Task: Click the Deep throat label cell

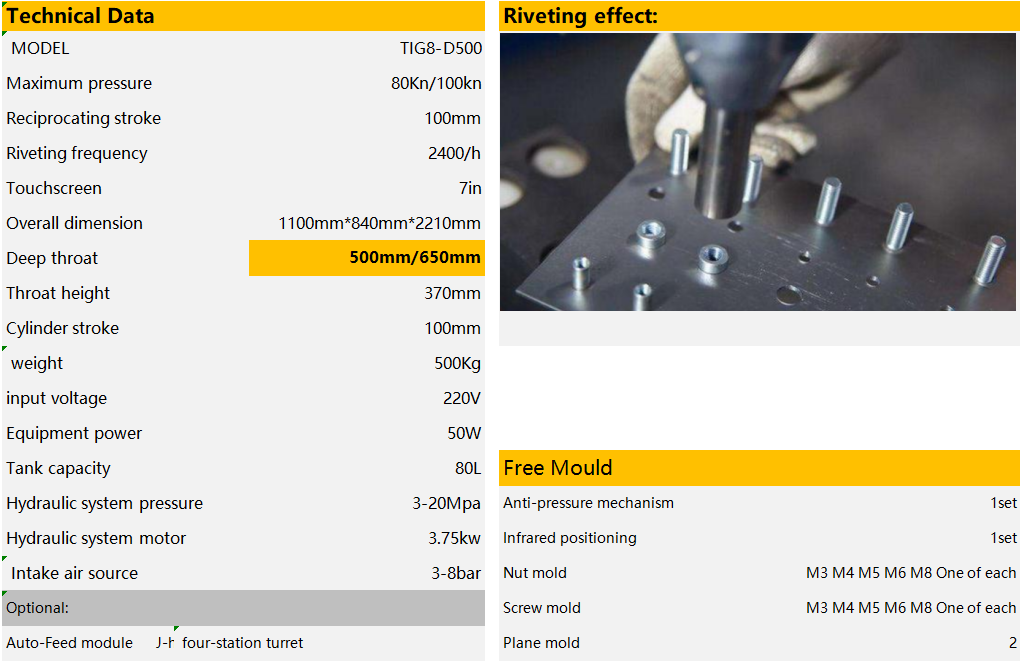Action: click(52, 258)
